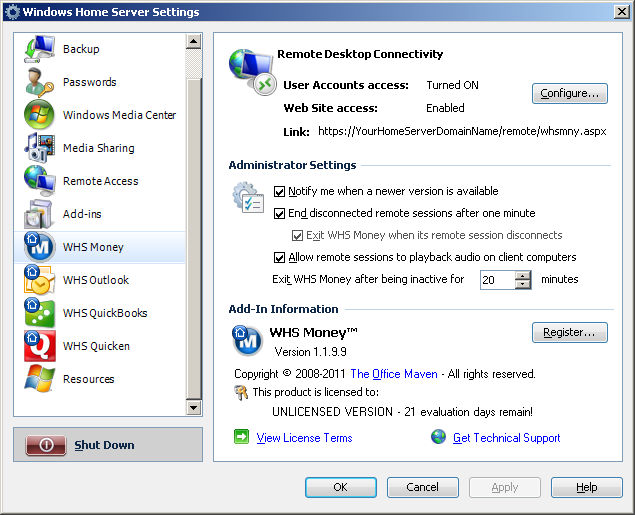Click the Cancel button

tap(422, 487)
